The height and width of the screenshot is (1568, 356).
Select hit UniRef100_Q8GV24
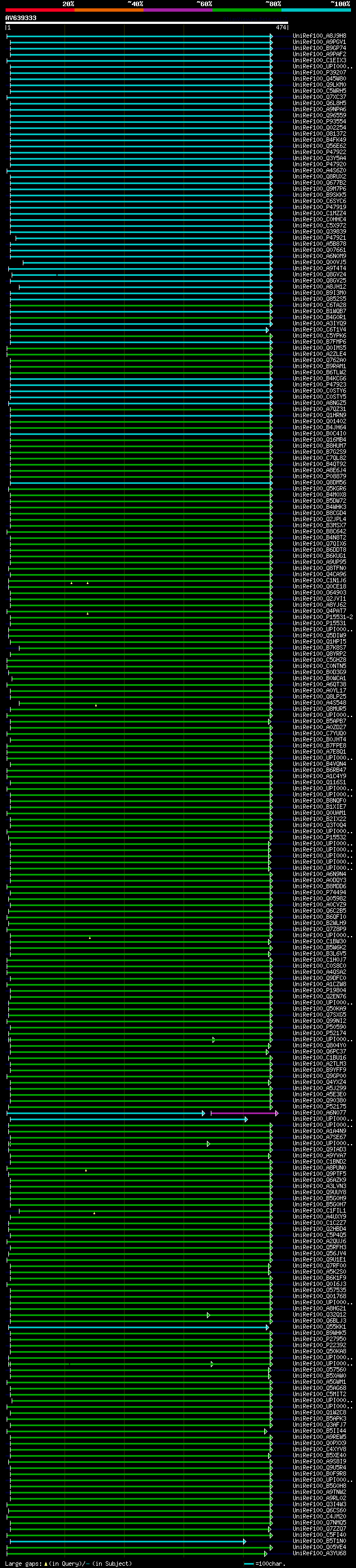point(319,275)
